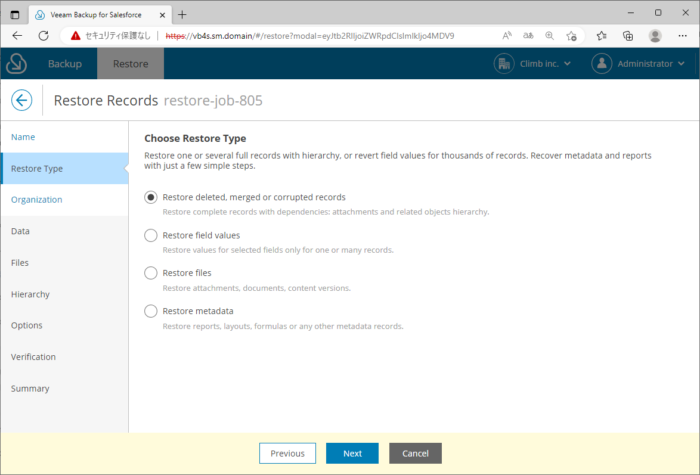Open a new browser tab
Screen dimensions: 700x475
pos(182,14)
